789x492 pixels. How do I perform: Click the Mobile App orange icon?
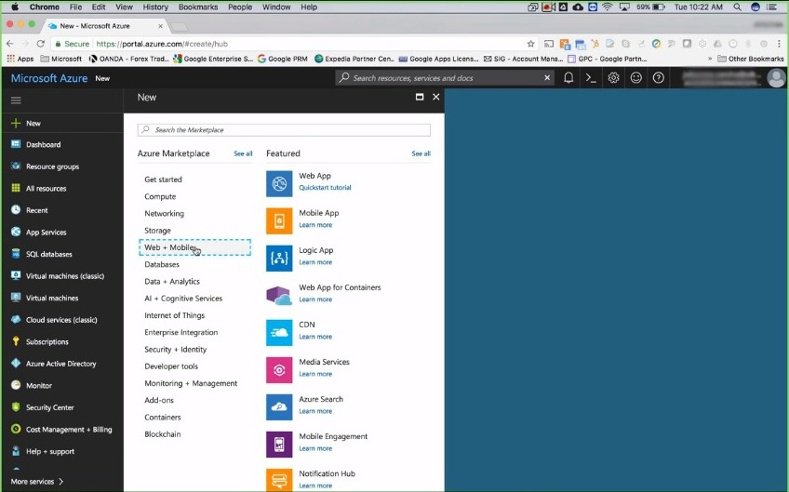click(x=279, y=221)
